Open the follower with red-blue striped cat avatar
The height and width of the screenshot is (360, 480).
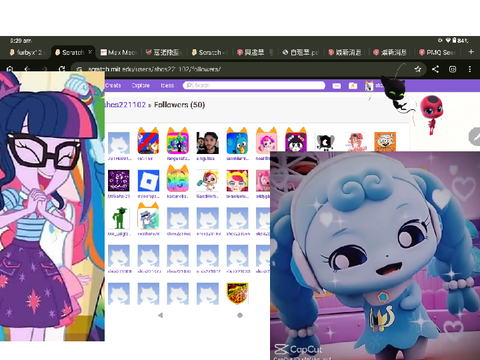click(x=148, y=143)
